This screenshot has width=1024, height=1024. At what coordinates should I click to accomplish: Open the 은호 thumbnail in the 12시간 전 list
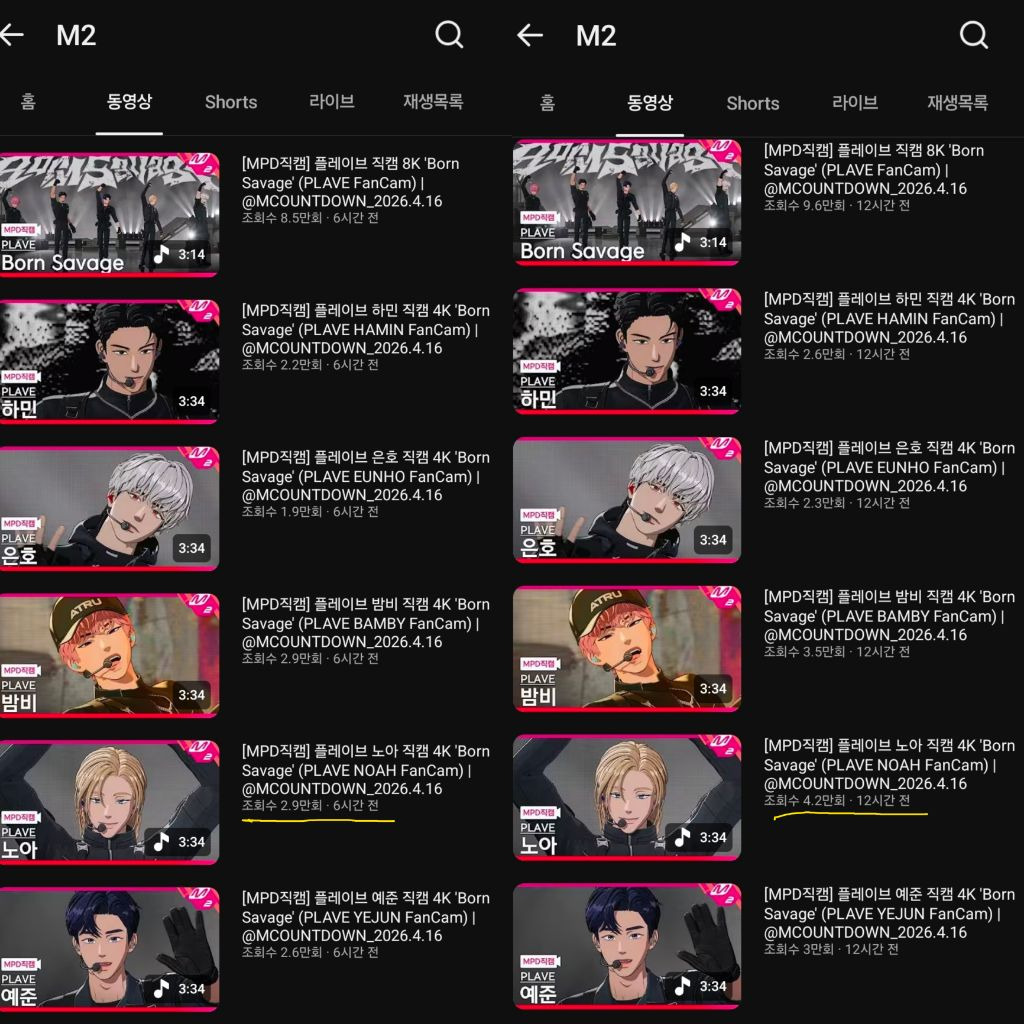pyautogui.click(x=627, y=500)
